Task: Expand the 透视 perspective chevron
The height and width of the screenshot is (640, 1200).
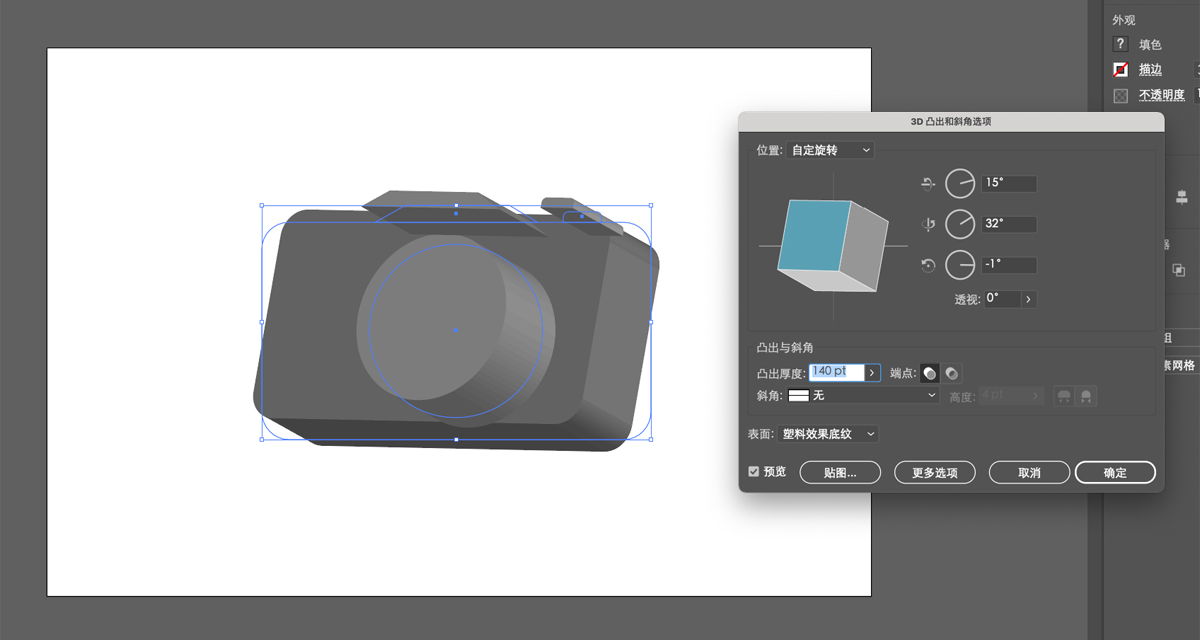Action: tap(1028, 298)
